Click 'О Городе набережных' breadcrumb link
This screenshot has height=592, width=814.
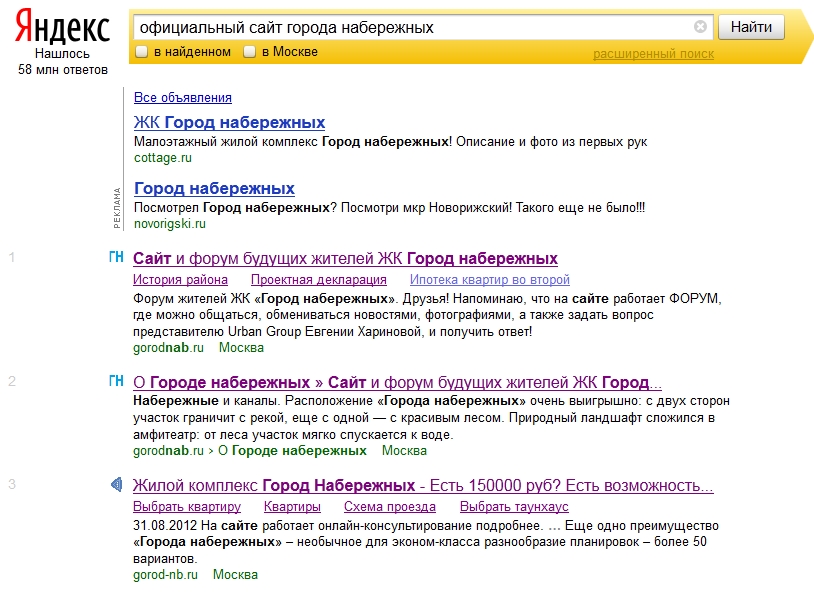[292, 451]
